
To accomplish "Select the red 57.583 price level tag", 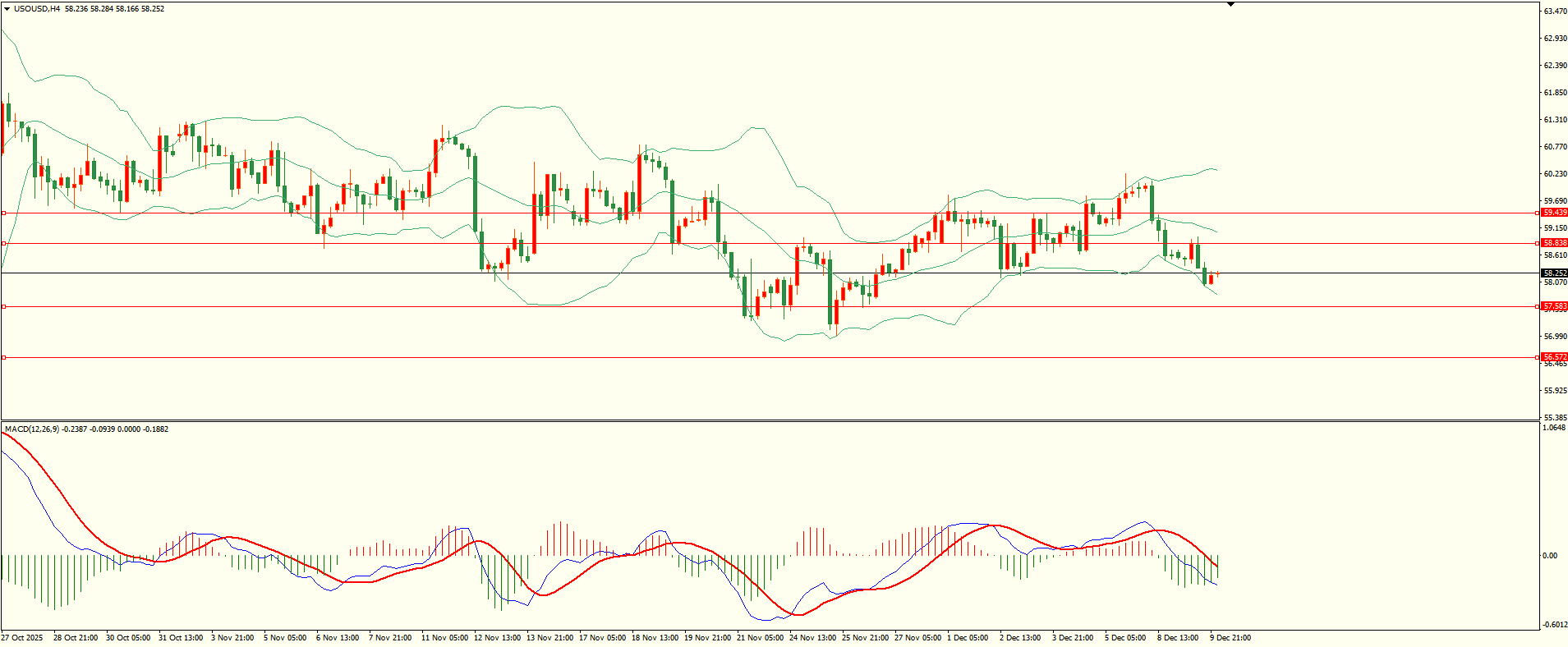I will (1554, 306).
